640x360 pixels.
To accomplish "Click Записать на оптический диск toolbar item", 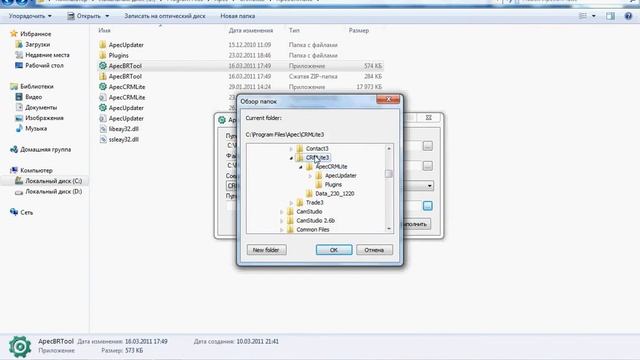I will (x=165, y=16).
